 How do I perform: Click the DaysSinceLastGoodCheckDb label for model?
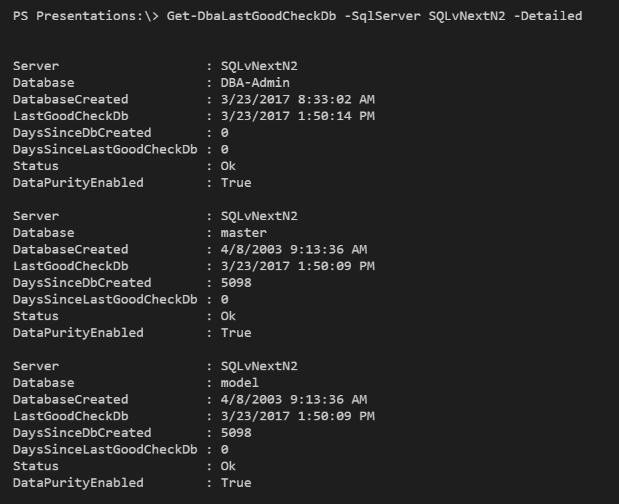pos(105,450)
